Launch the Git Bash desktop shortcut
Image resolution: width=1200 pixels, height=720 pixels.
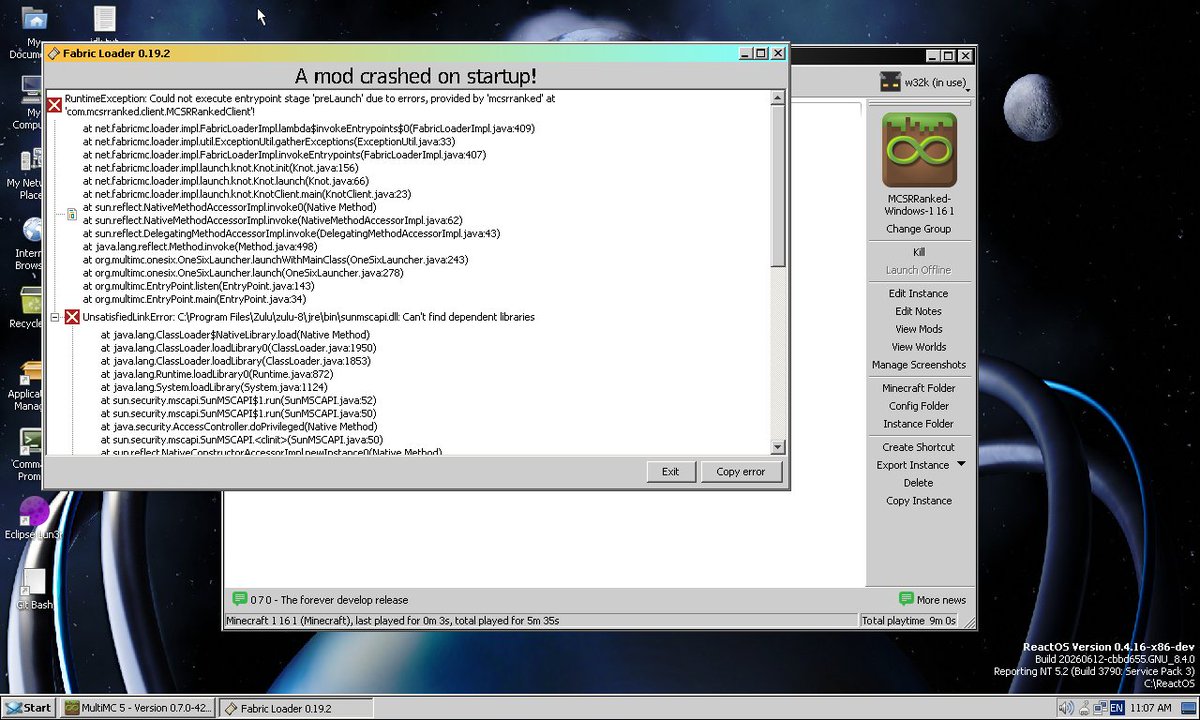(x=34, y=582)
